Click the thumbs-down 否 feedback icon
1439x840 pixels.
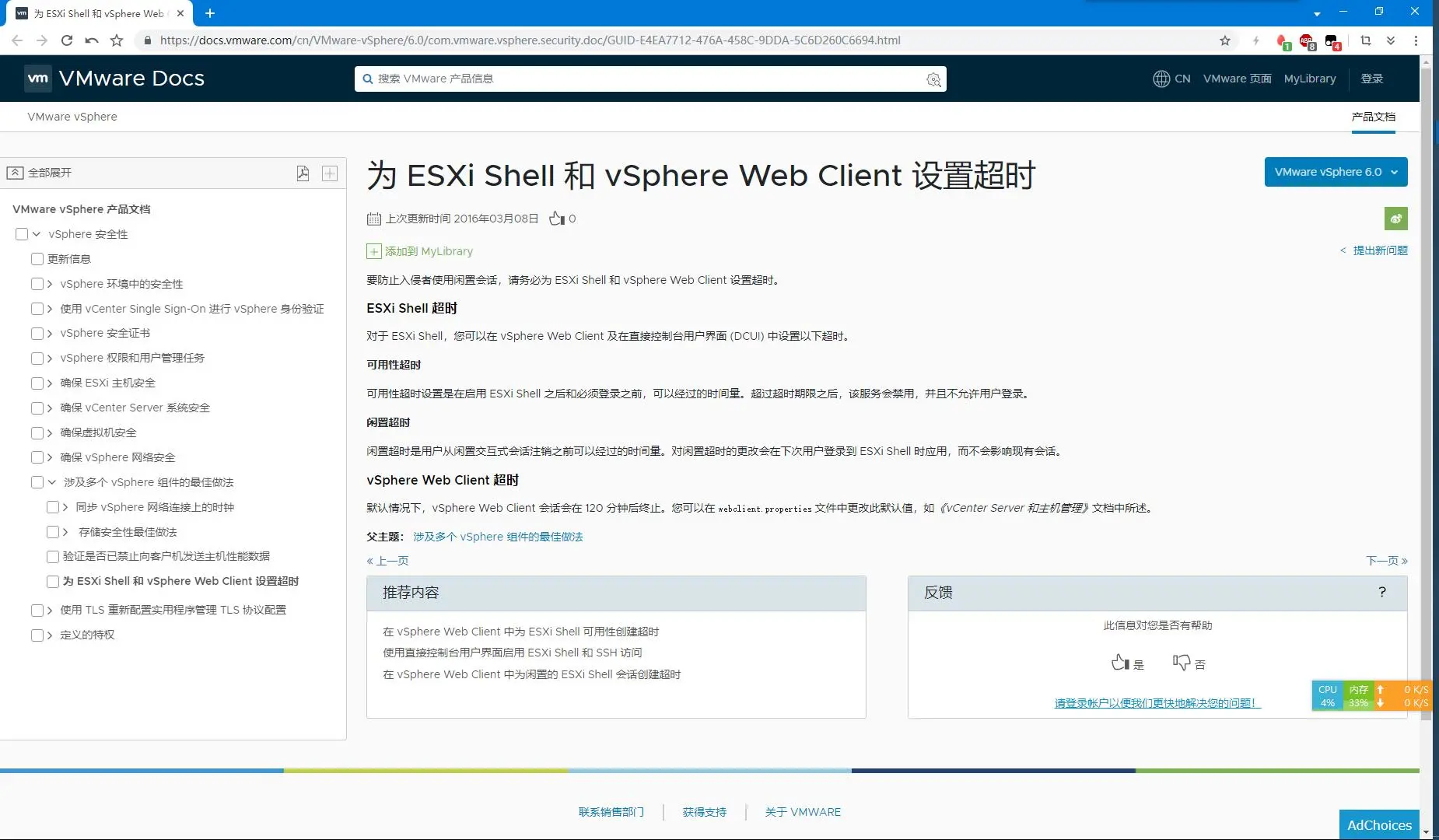click(x=1181, y=663)
